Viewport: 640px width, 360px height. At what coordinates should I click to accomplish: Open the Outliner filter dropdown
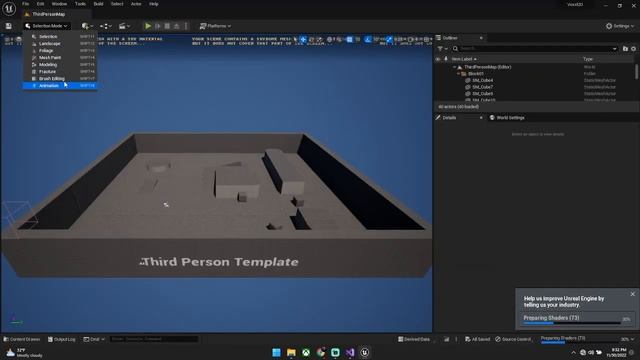[442, 49]
